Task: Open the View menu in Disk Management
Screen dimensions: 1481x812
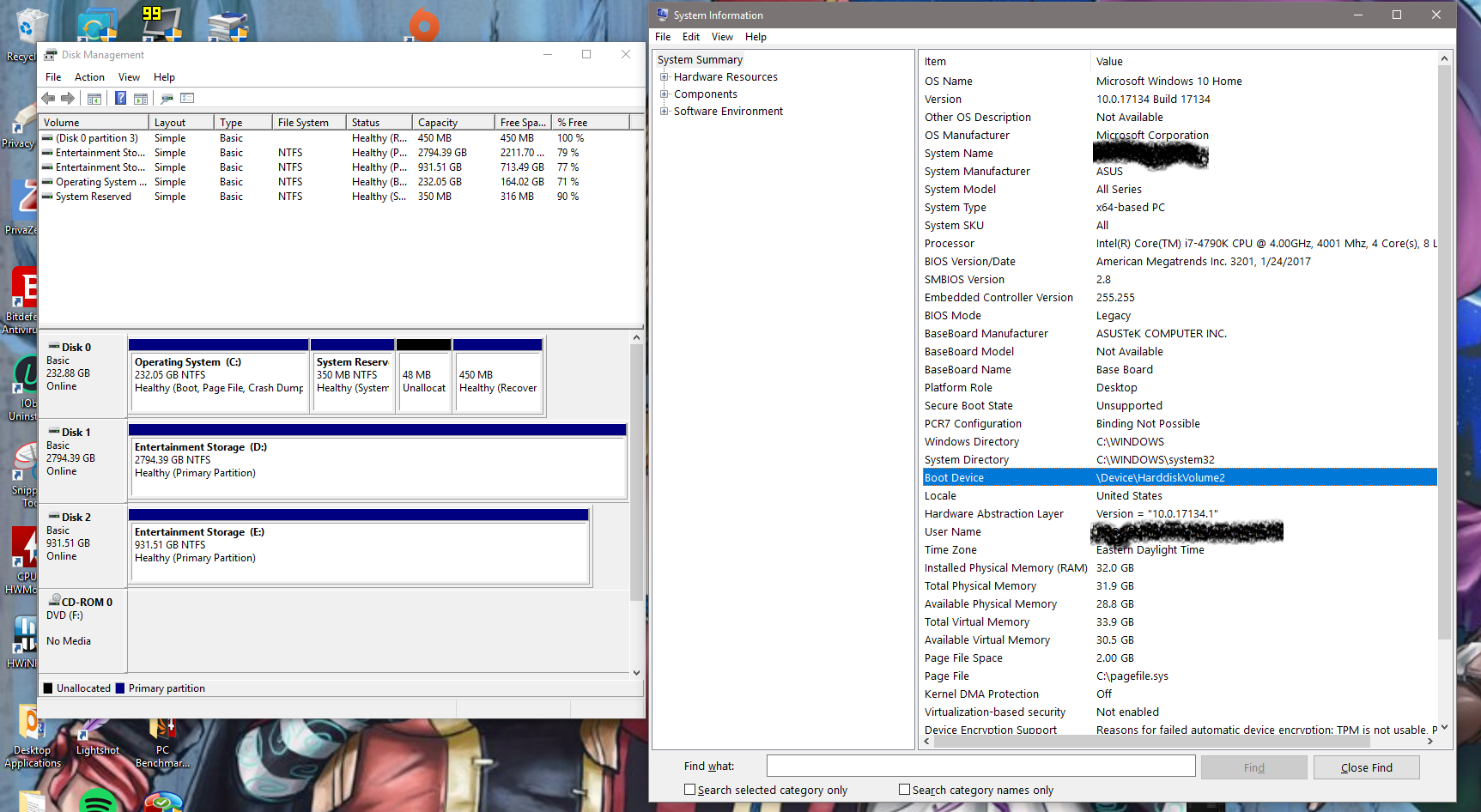Action: point(129,77)
